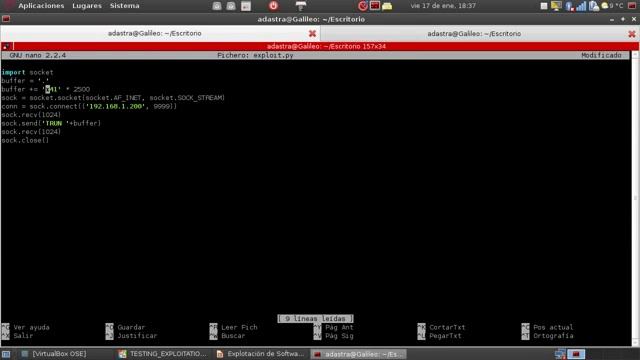This screenshot has height=360, width=640.
Task: Click the port number 9999
Action: (162, 107)
